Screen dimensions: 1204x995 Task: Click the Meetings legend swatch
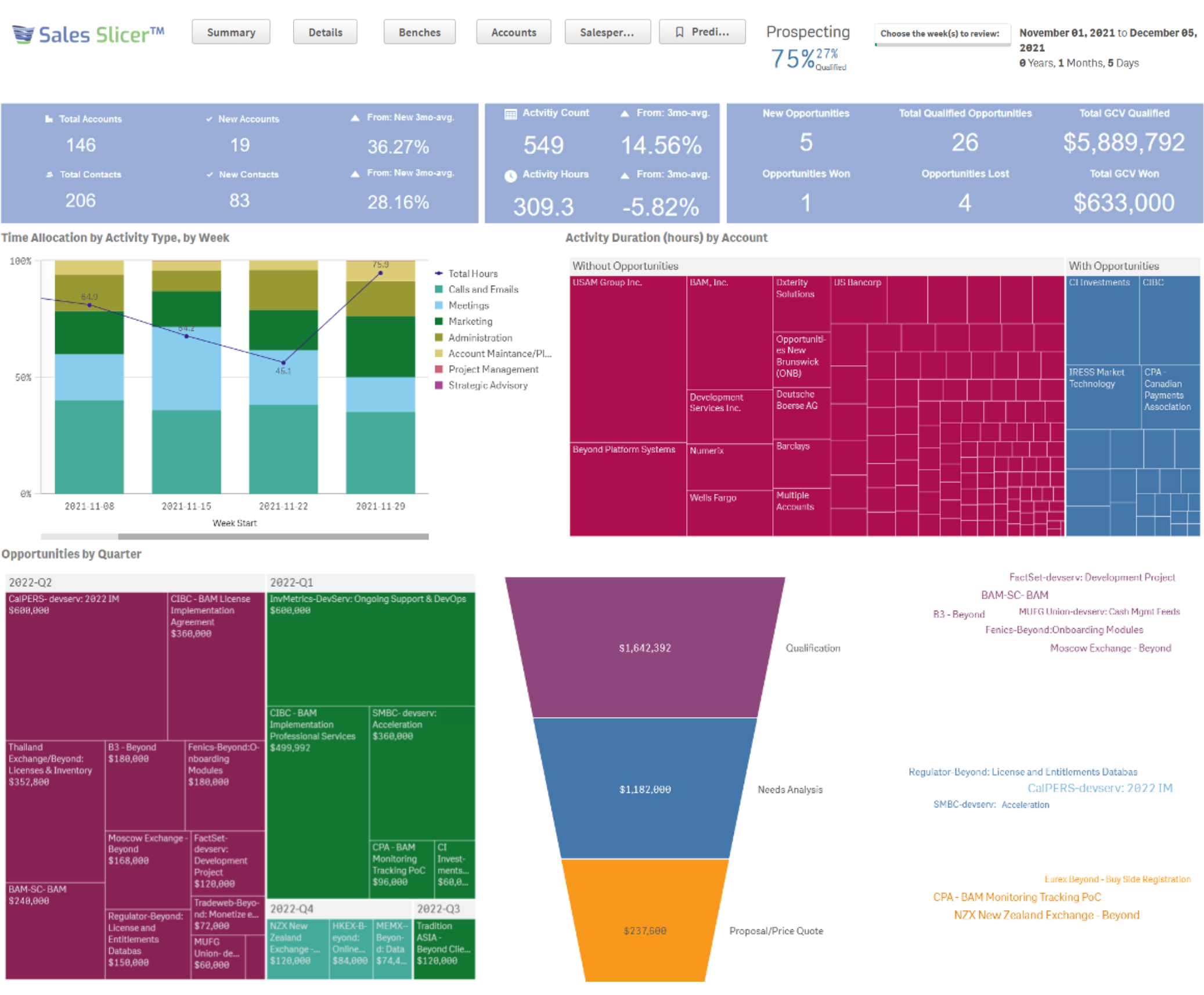coord(439,305)
